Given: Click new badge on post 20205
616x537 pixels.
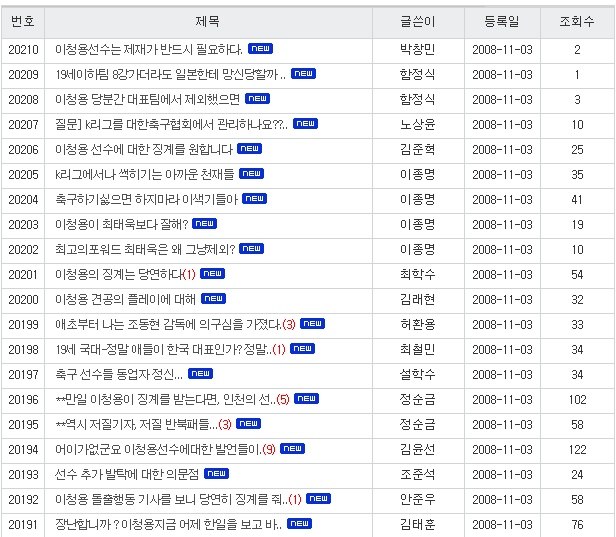Looking at the screenshot, I should coord(251,173).
